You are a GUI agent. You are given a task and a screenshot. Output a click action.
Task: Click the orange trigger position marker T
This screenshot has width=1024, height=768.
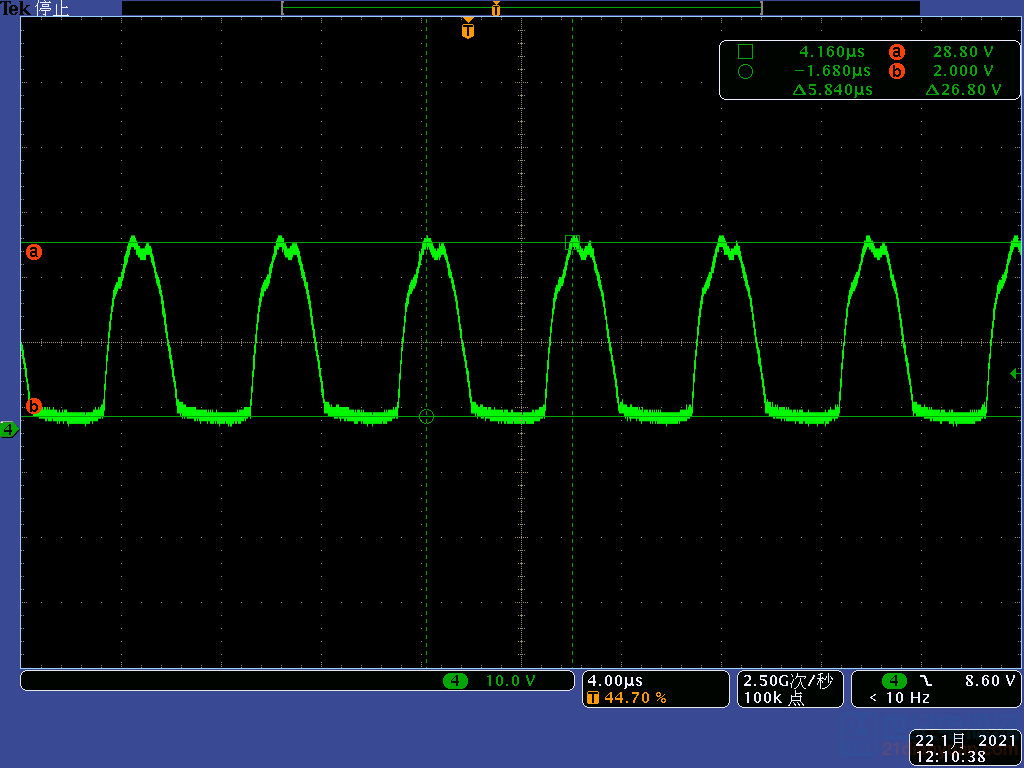[x=468, y=29]
